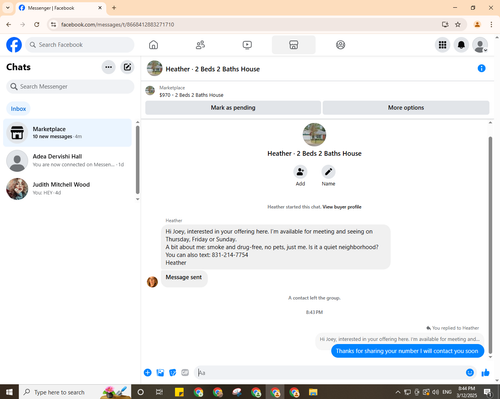Click Windows taskbar search box
The height and width of the screenshot is (399, 500).
[75, 392]
